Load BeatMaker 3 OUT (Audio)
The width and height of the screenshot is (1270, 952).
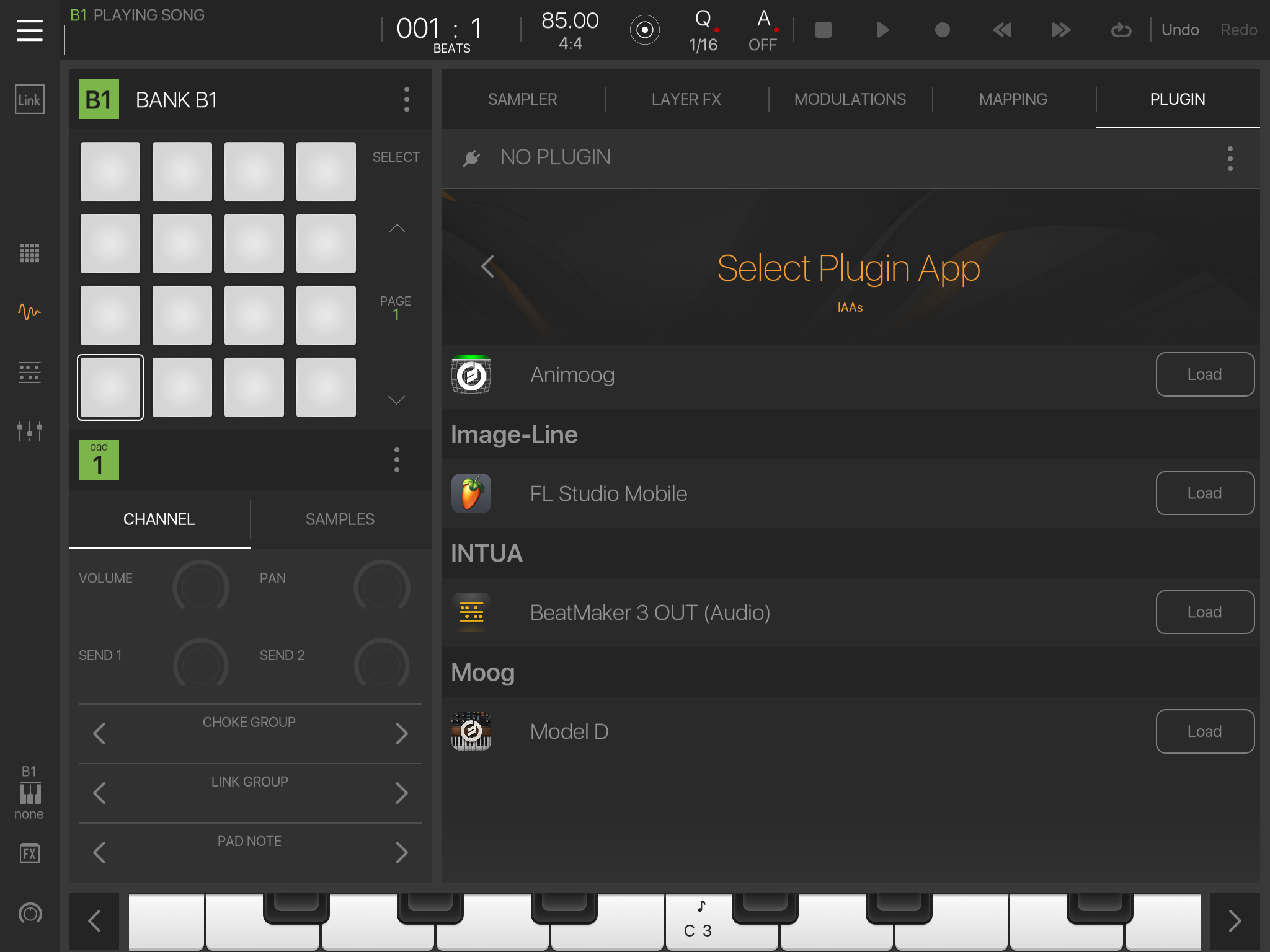pyautogui.click(x=1205, y=612)
